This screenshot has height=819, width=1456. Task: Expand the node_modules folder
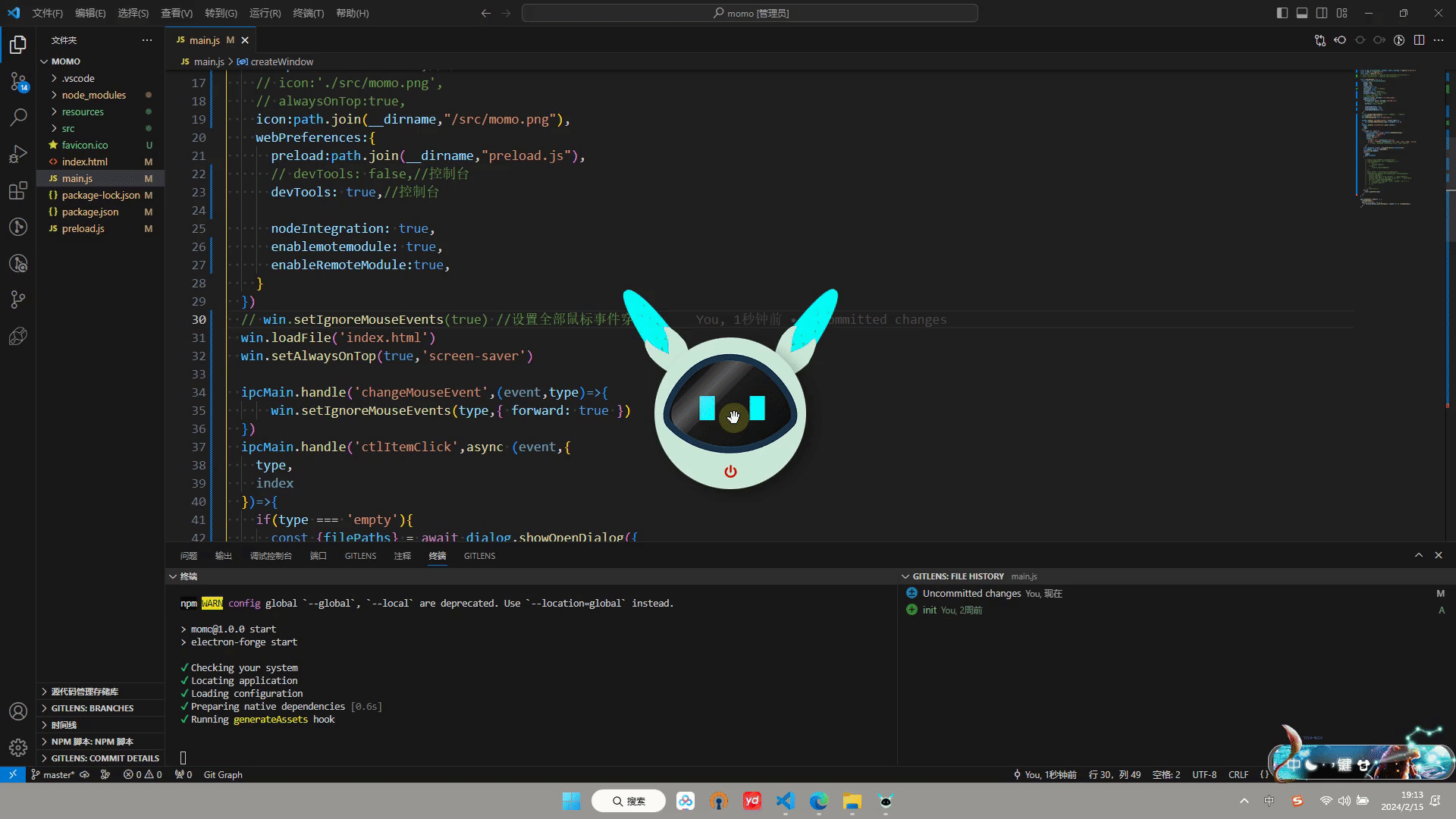coord(101,95)
